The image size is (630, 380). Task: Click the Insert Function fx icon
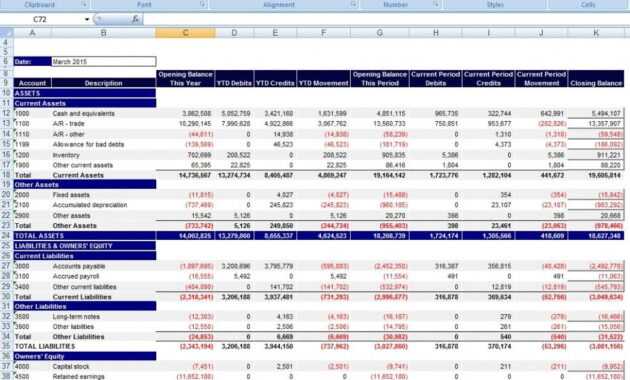(135, 19)
